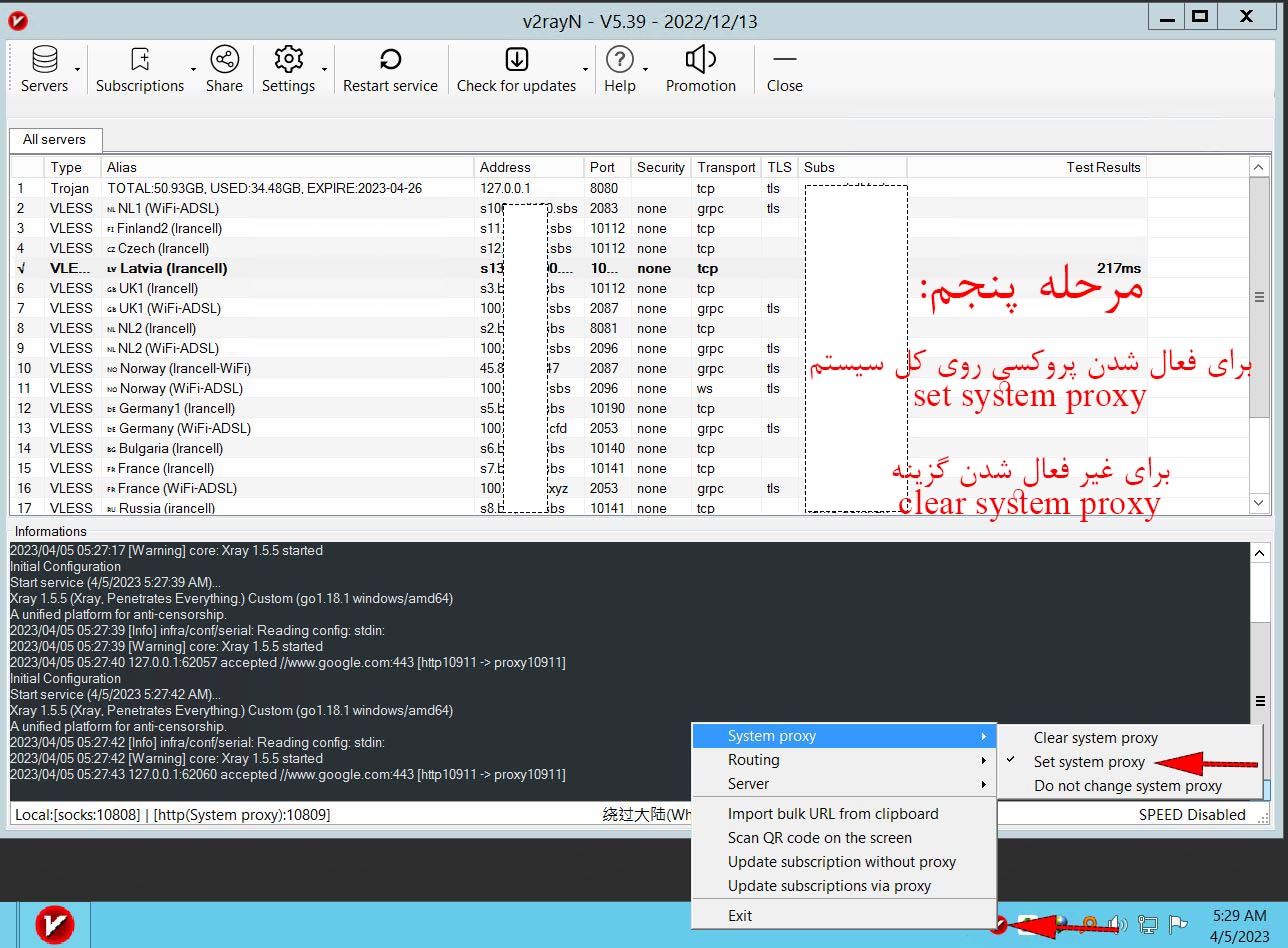Sort by the Test Results column header
1288x948 pixels.
(x=1027, y=167)
